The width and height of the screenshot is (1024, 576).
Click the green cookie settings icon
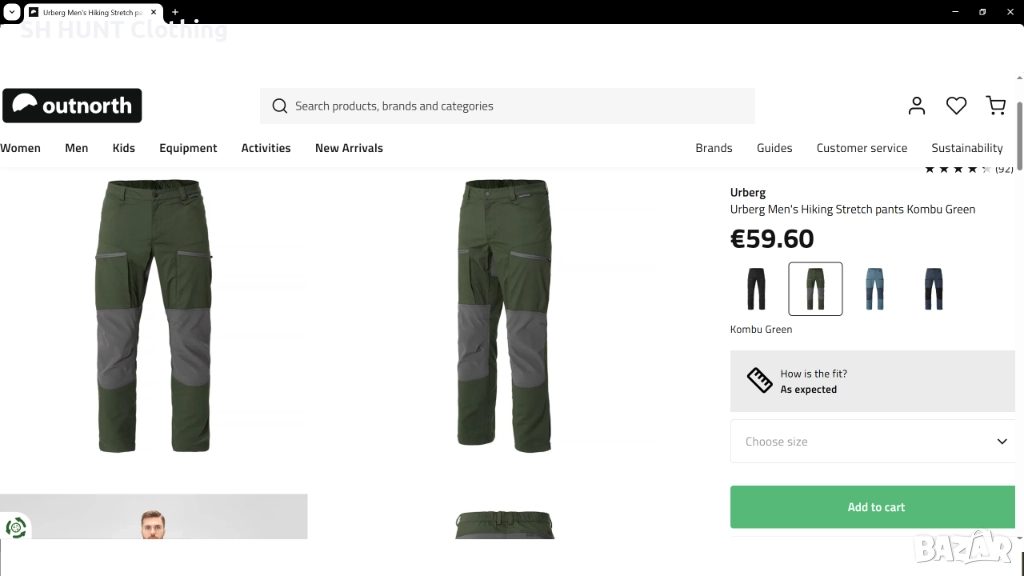click(16, 528)
